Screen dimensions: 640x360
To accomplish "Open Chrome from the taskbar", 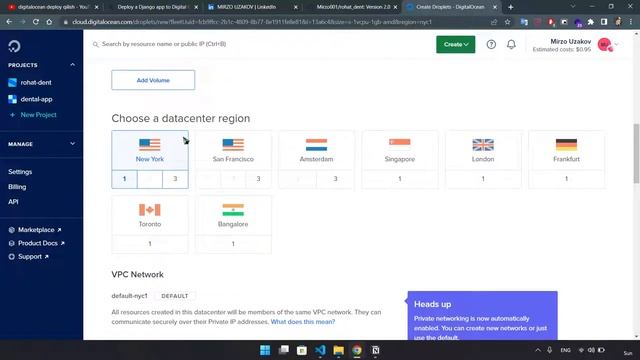I will (357, 350).
